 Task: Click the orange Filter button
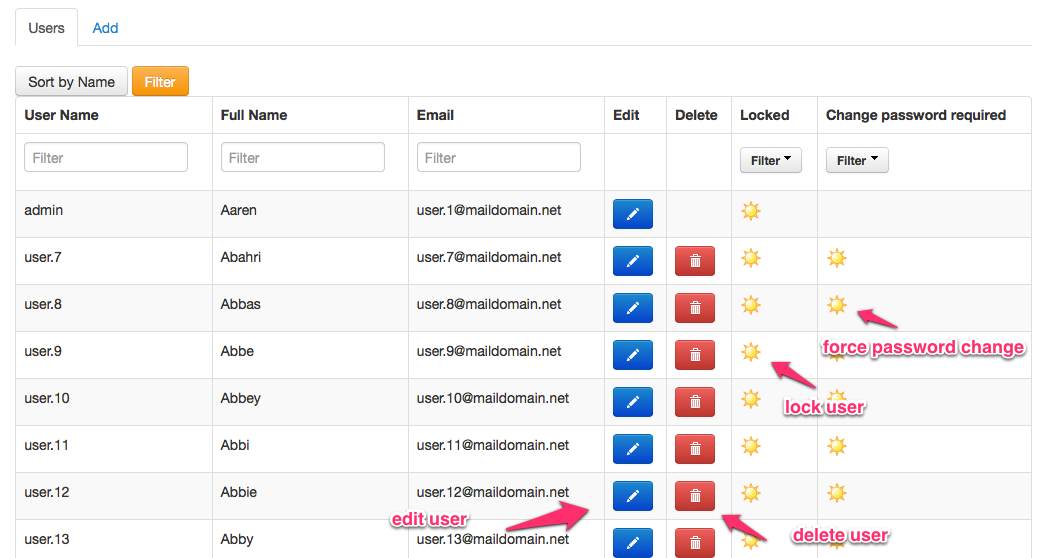[160, 82]
